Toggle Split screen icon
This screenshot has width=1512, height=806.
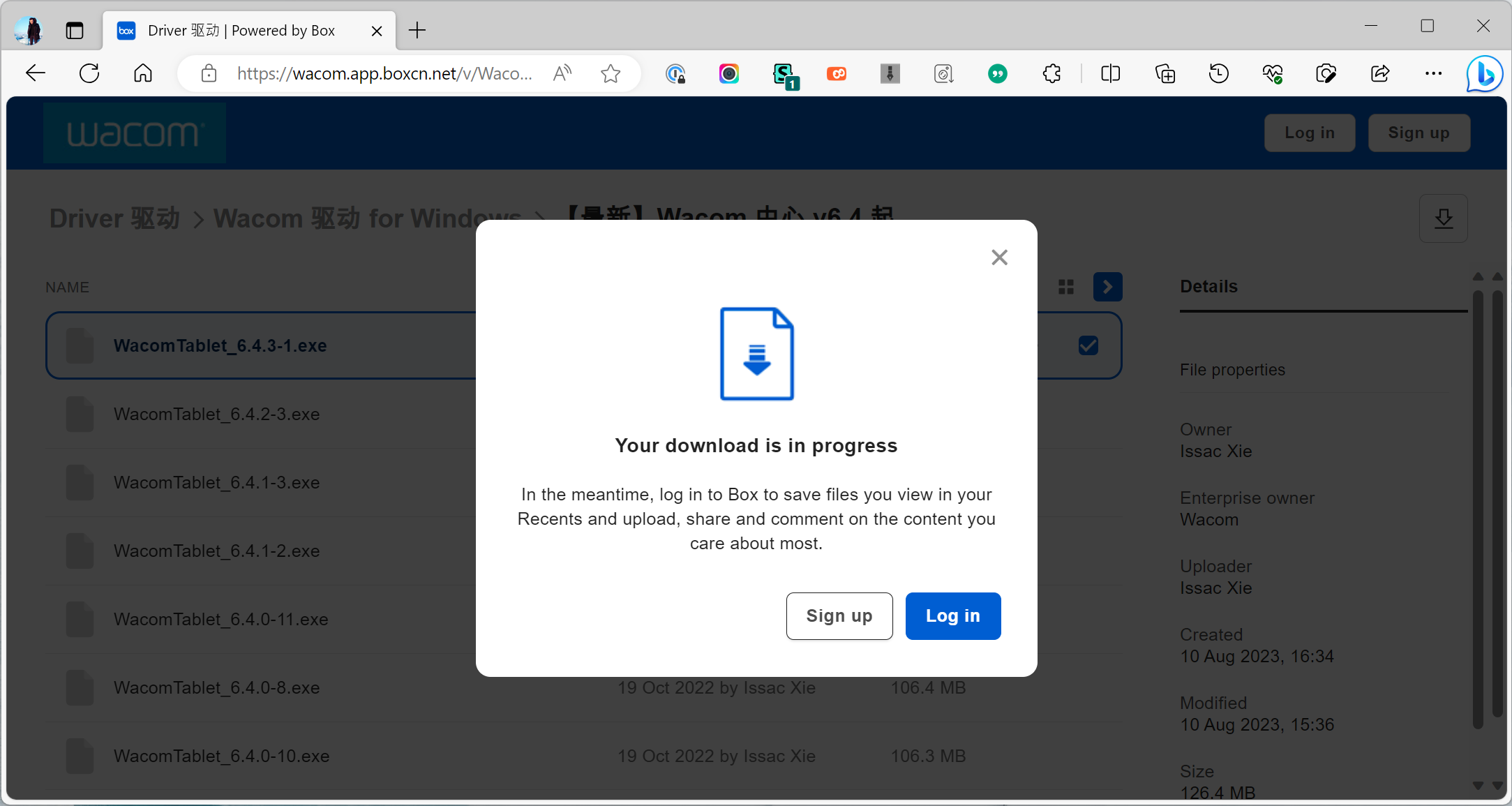click(x=1111, y=73)
